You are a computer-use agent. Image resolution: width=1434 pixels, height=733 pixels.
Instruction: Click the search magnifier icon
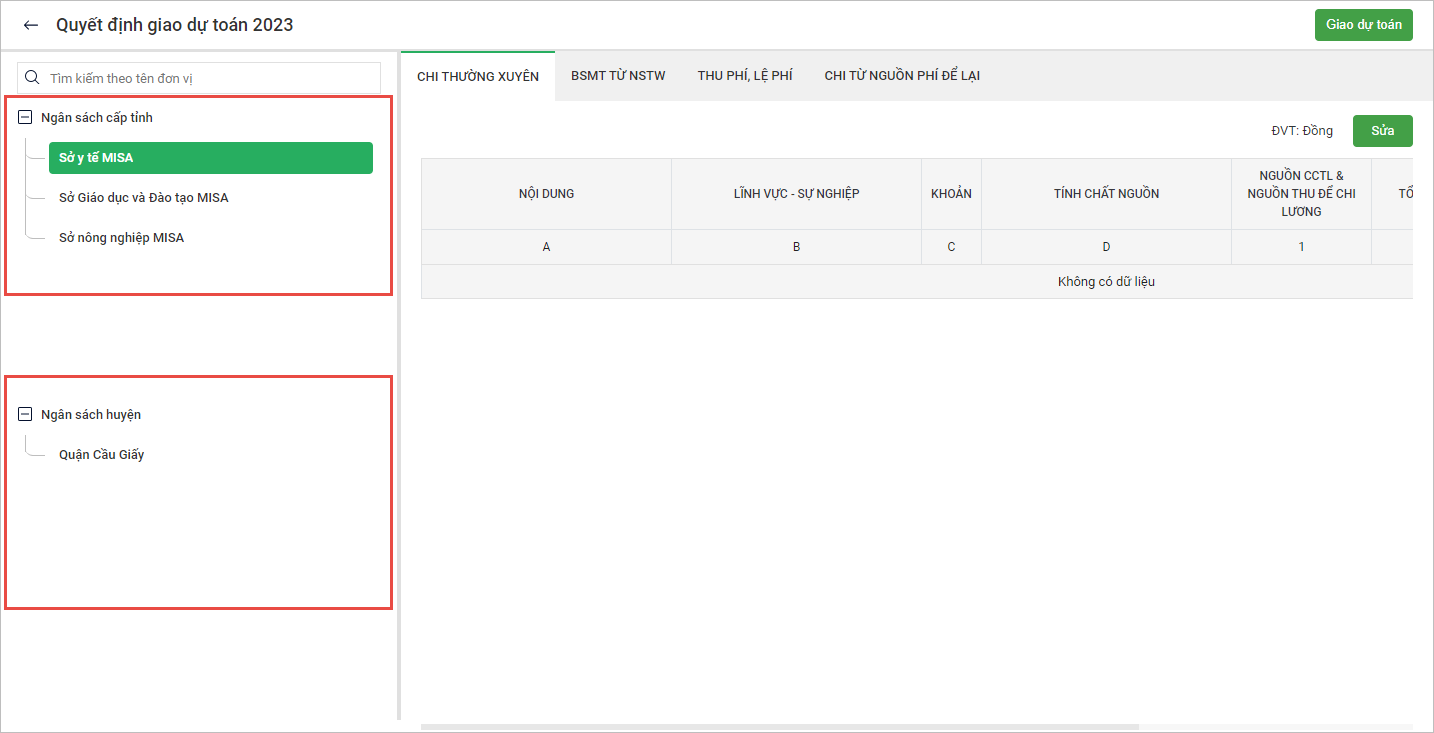pyautogui.click(x=32, y=78)
